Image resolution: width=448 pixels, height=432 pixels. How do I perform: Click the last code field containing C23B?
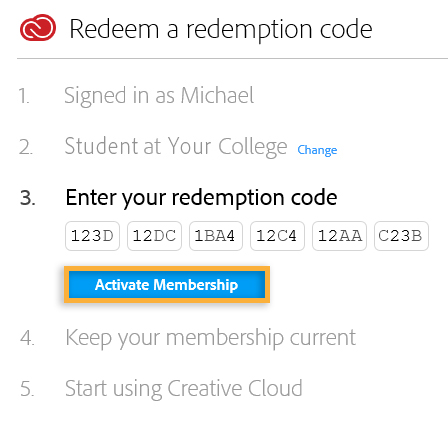tap(401, 236)
